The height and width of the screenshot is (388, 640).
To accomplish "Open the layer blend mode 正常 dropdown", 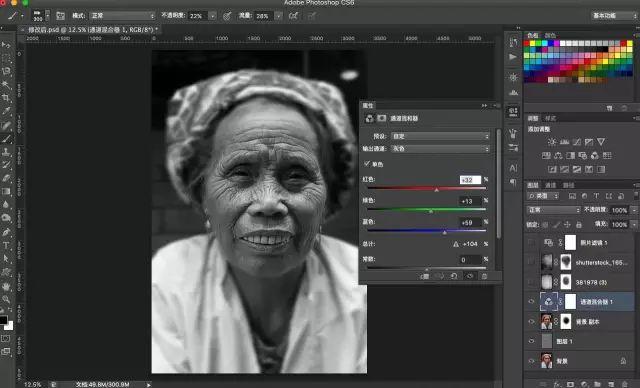I will 553,210.
